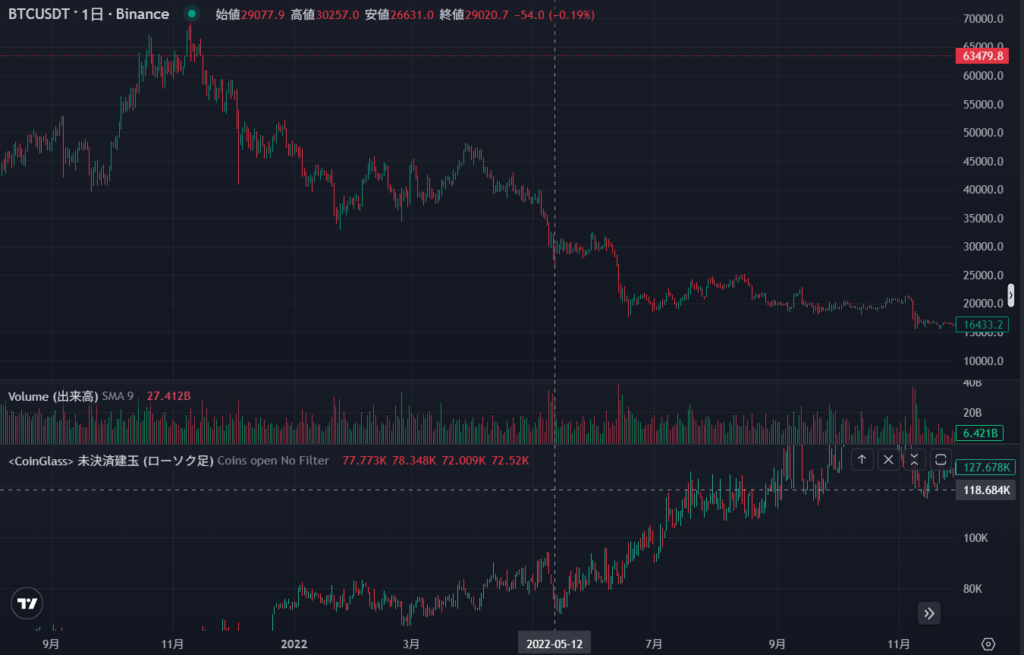
Task: Click the 3月 label on time axis
Action: coord(411,644)
